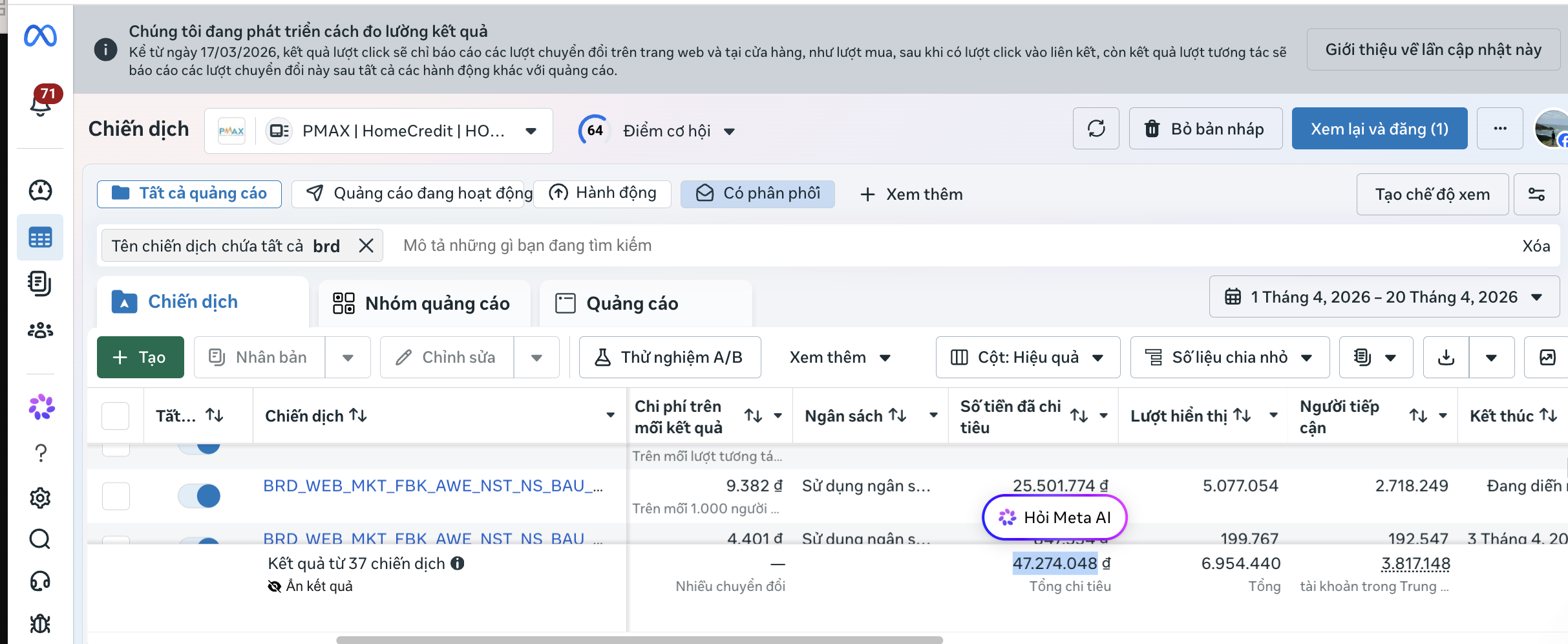
Task: Sort by the 'Ngân sách' column arrows
Action: (x=898, y=415)
